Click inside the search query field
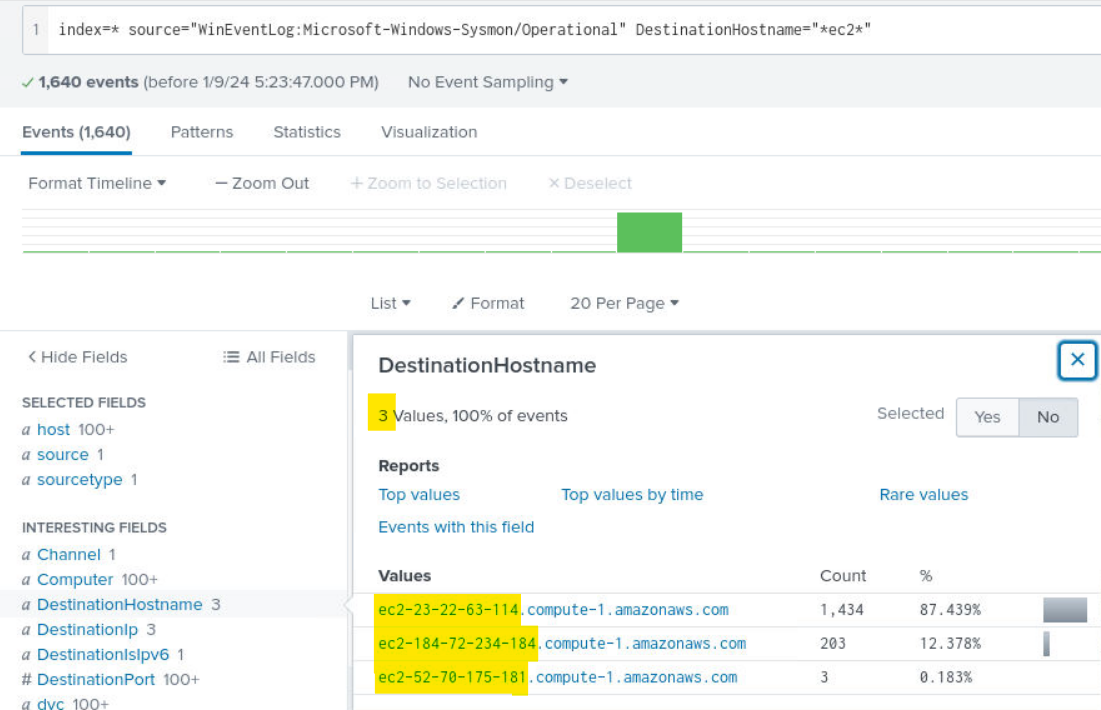 560,29
